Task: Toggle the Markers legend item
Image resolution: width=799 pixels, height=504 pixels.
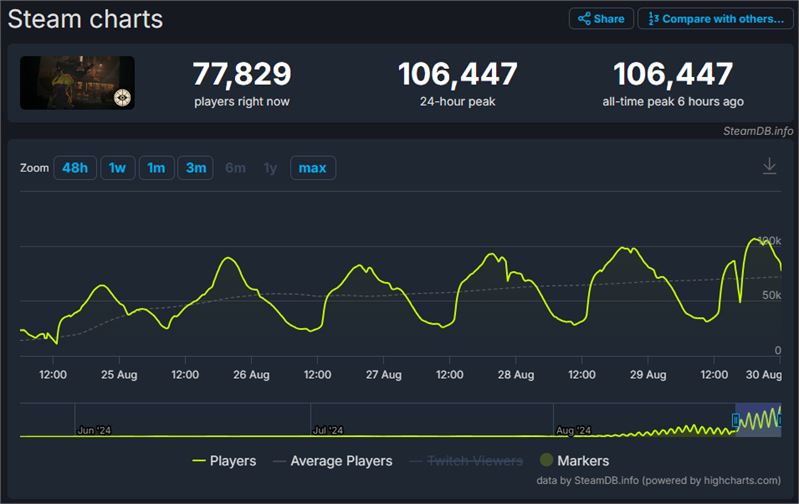Action: [575, 461]
